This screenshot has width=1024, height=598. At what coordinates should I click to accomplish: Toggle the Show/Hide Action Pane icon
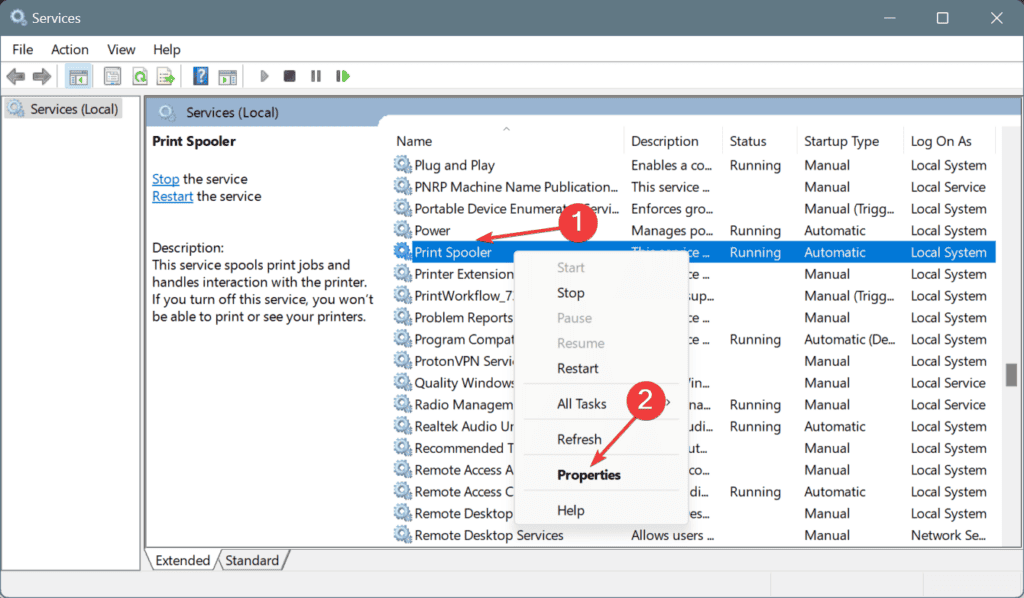tap(227, 76)
